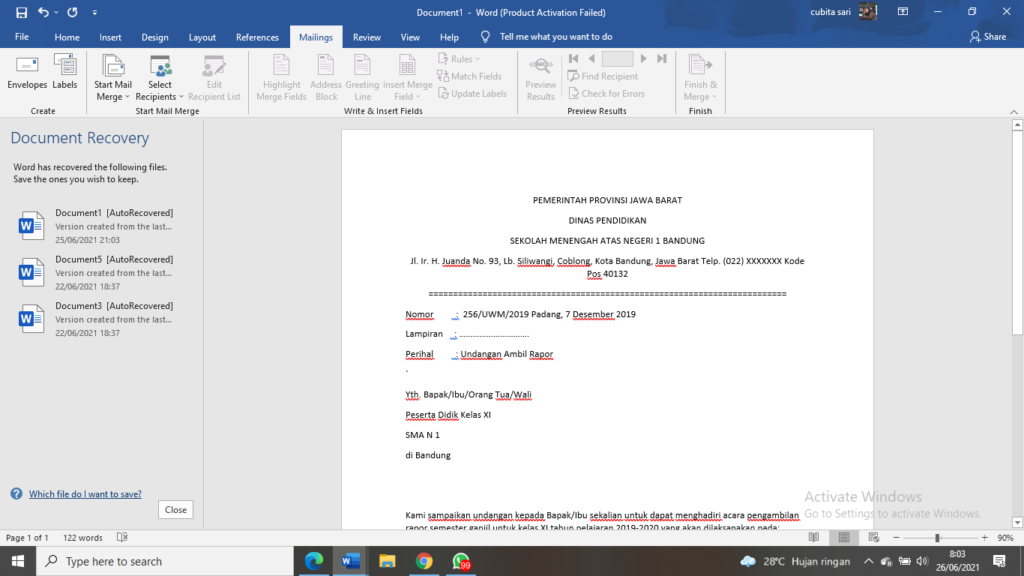The image size is (1024, 576).
Task: Click Which file do I want to save link
Action: click(85, 494)
